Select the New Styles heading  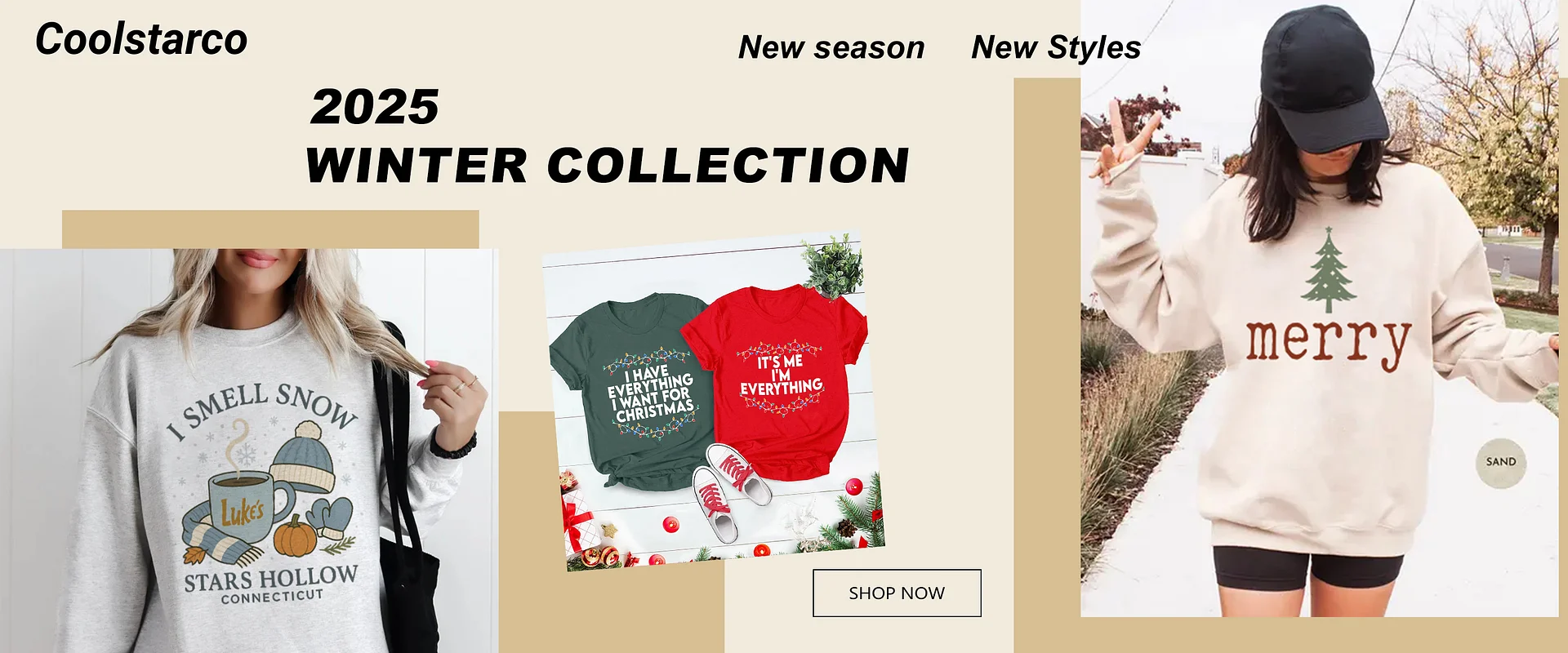pyautogui.click(x=1056, y=47)
